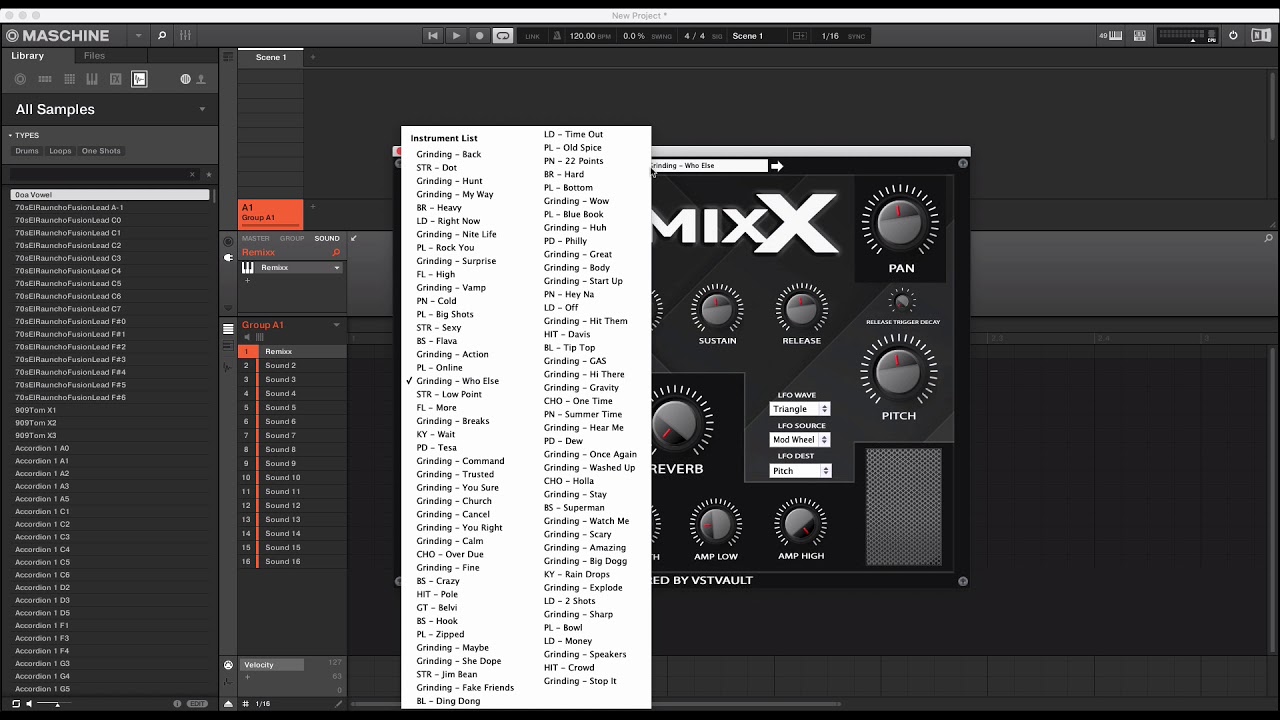
Task: Switch to the MASTER tab
Action: click(x=255, y=238)
